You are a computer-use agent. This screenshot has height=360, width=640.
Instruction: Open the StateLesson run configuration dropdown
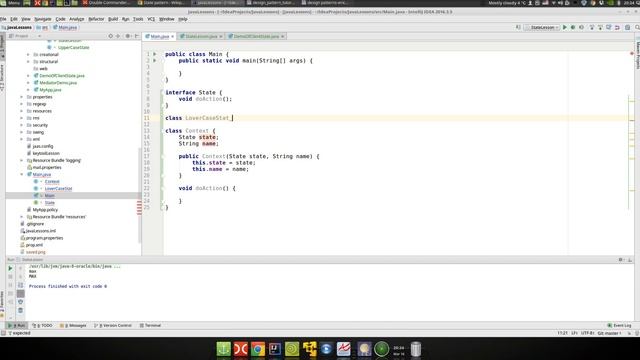[542, 27]
